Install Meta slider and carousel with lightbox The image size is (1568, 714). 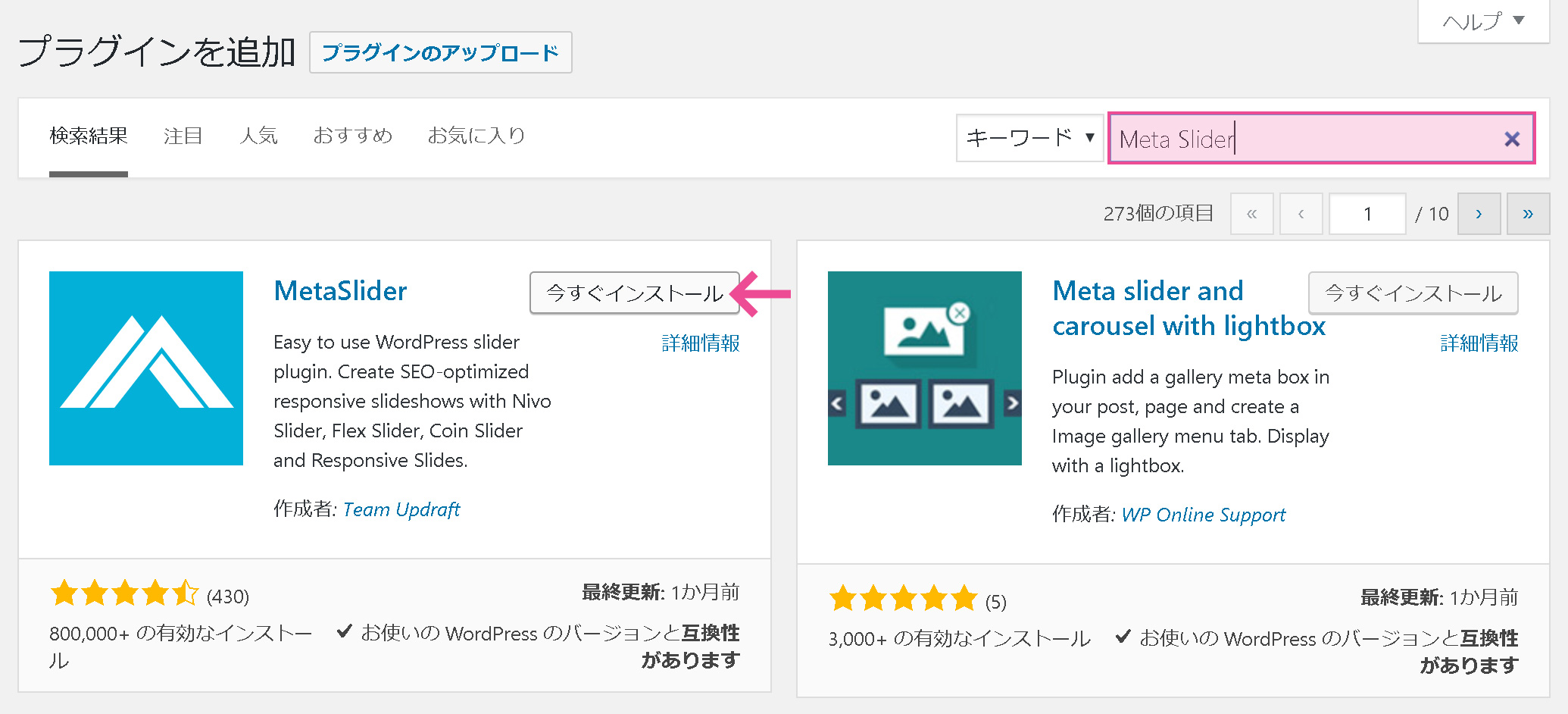(1413, 293)
